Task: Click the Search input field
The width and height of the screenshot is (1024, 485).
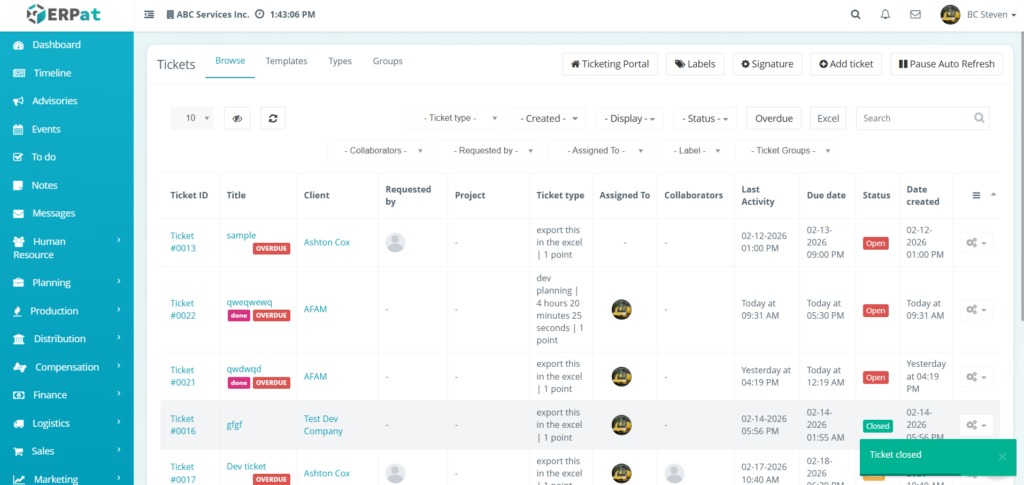Action: (915, 118)
